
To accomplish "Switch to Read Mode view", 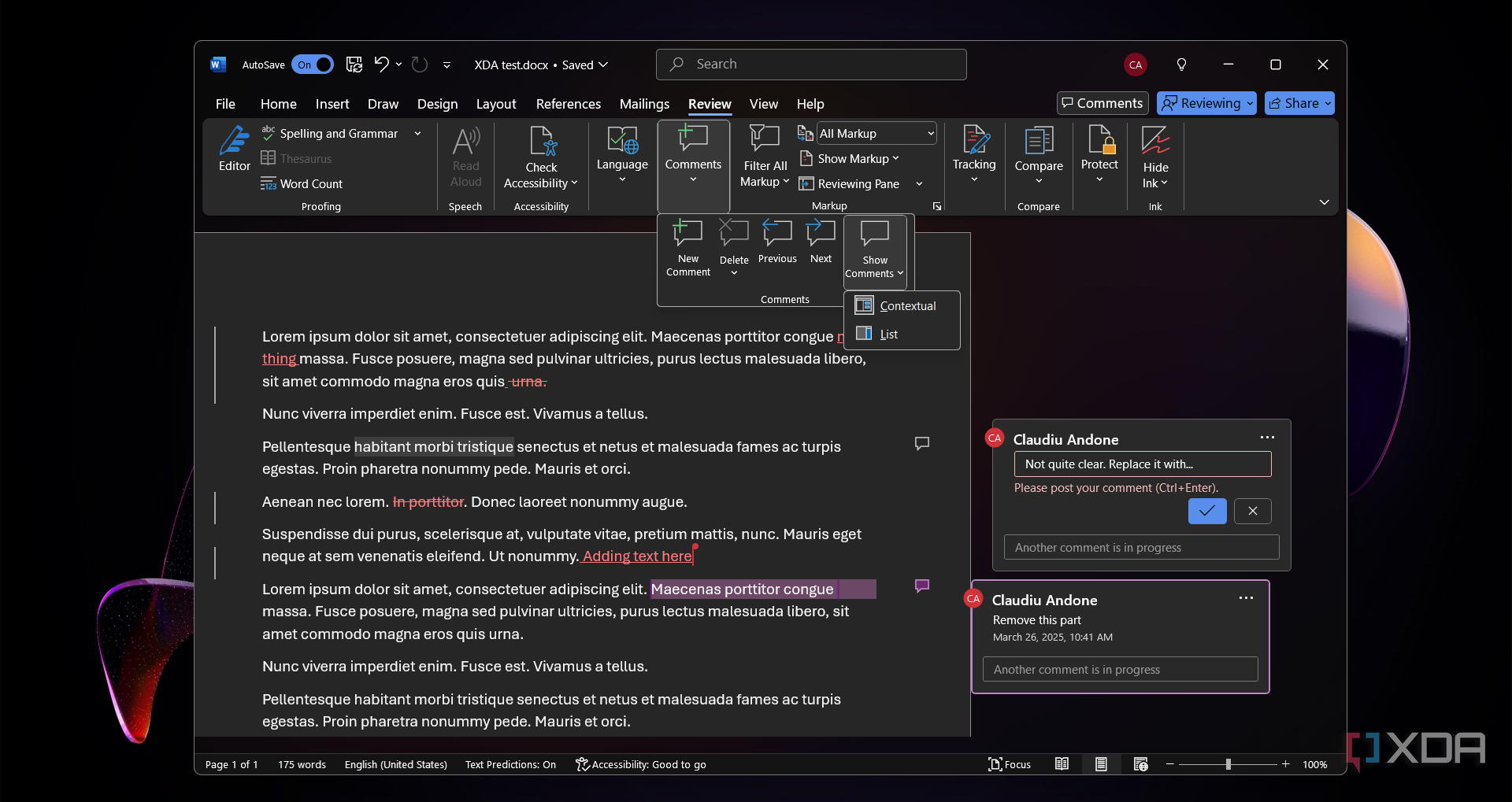I will click(1062, 764).
